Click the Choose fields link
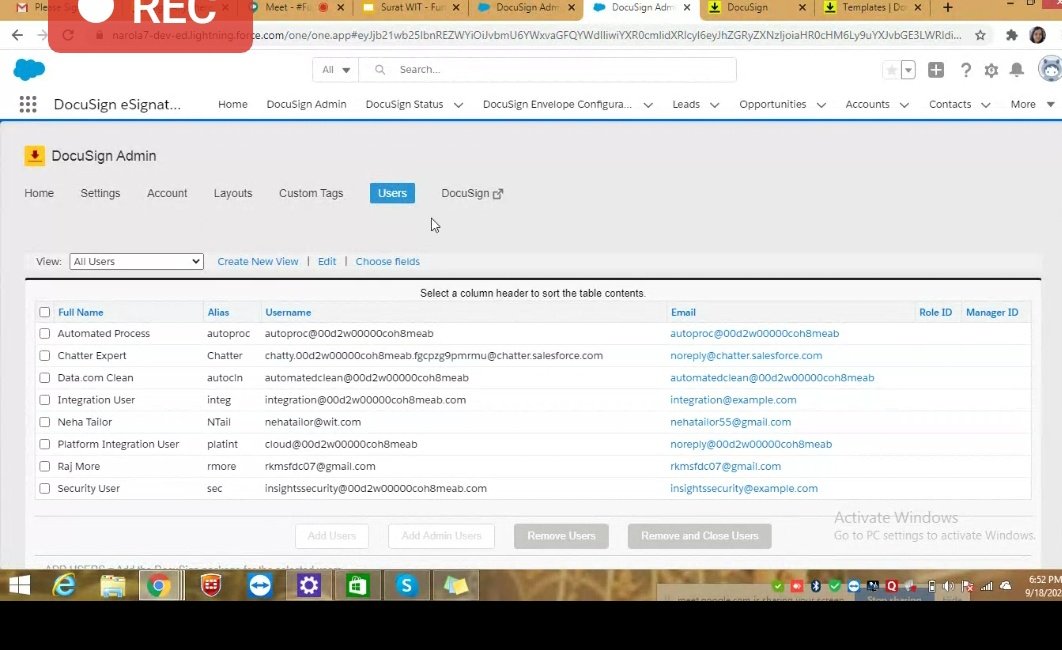This screenshot has height=650, width=1062. tap(387, 261)
